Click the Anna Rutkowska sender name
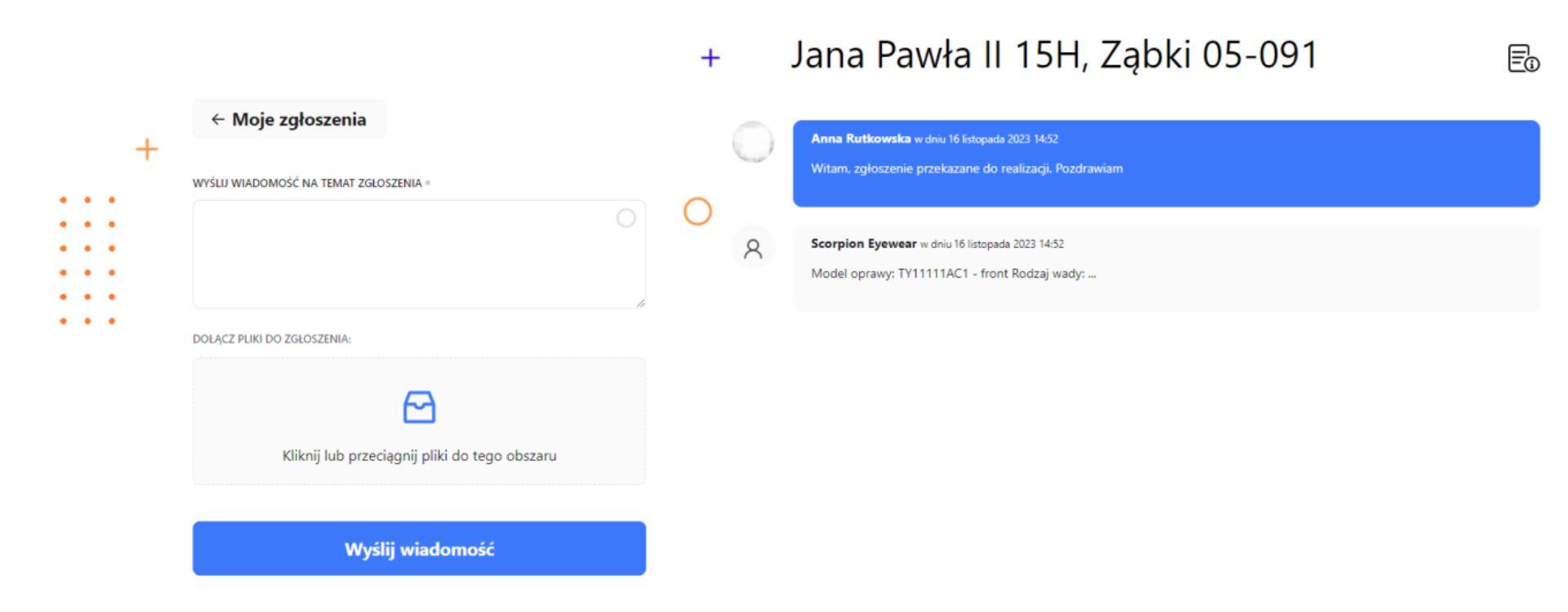Screen dimensions: 1568x612 point(860,139)
